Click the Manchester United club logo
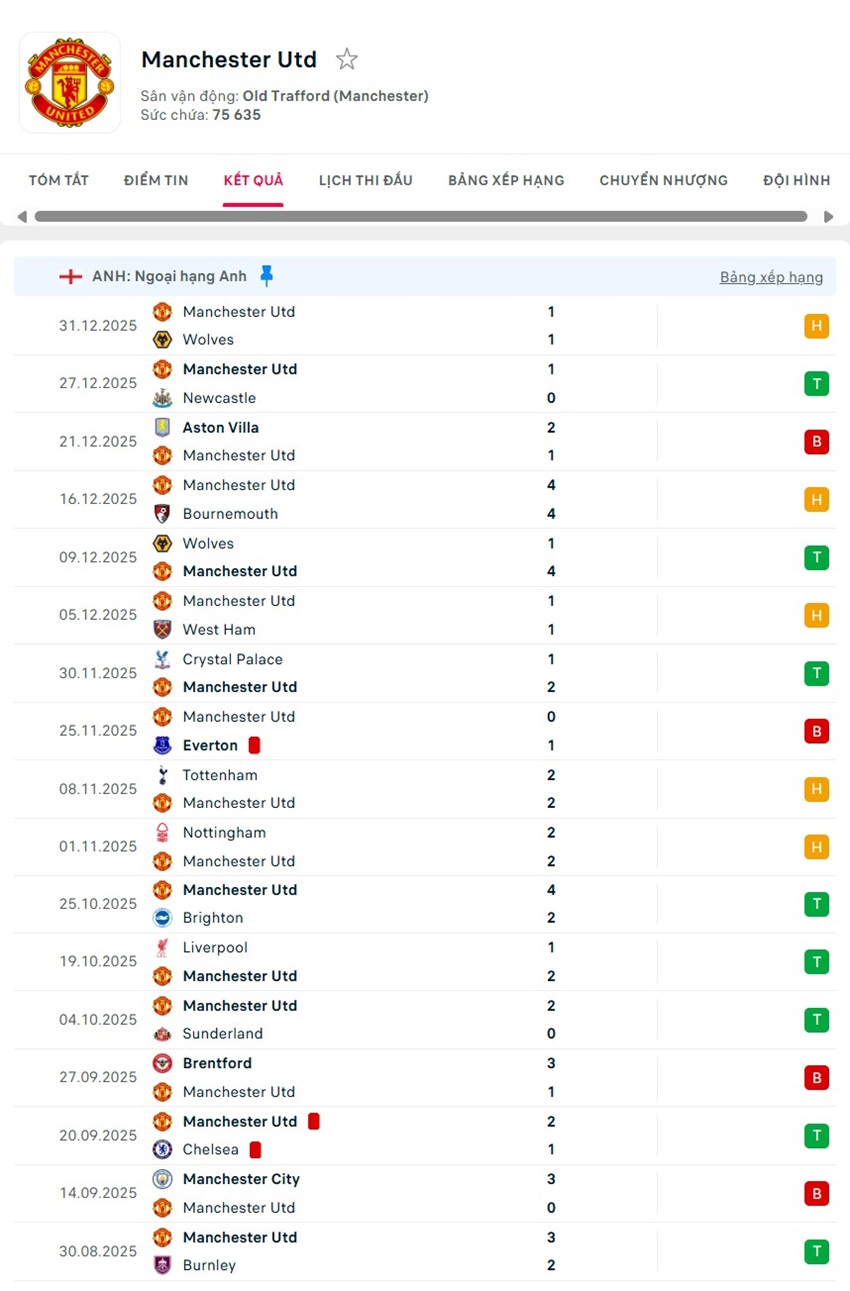The height and width of the screenshot is (1291, 850). (70, 83)
